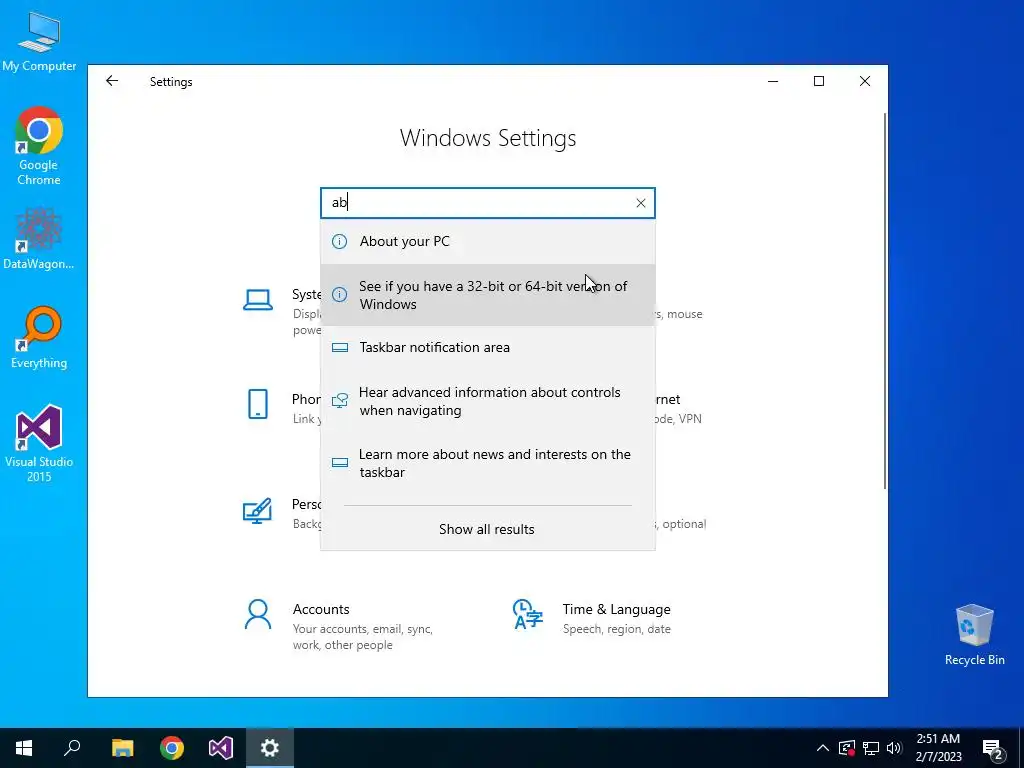Open Chrome from the taskbar
Viewport: 1024px width, 768px height.
pos(172,748)
